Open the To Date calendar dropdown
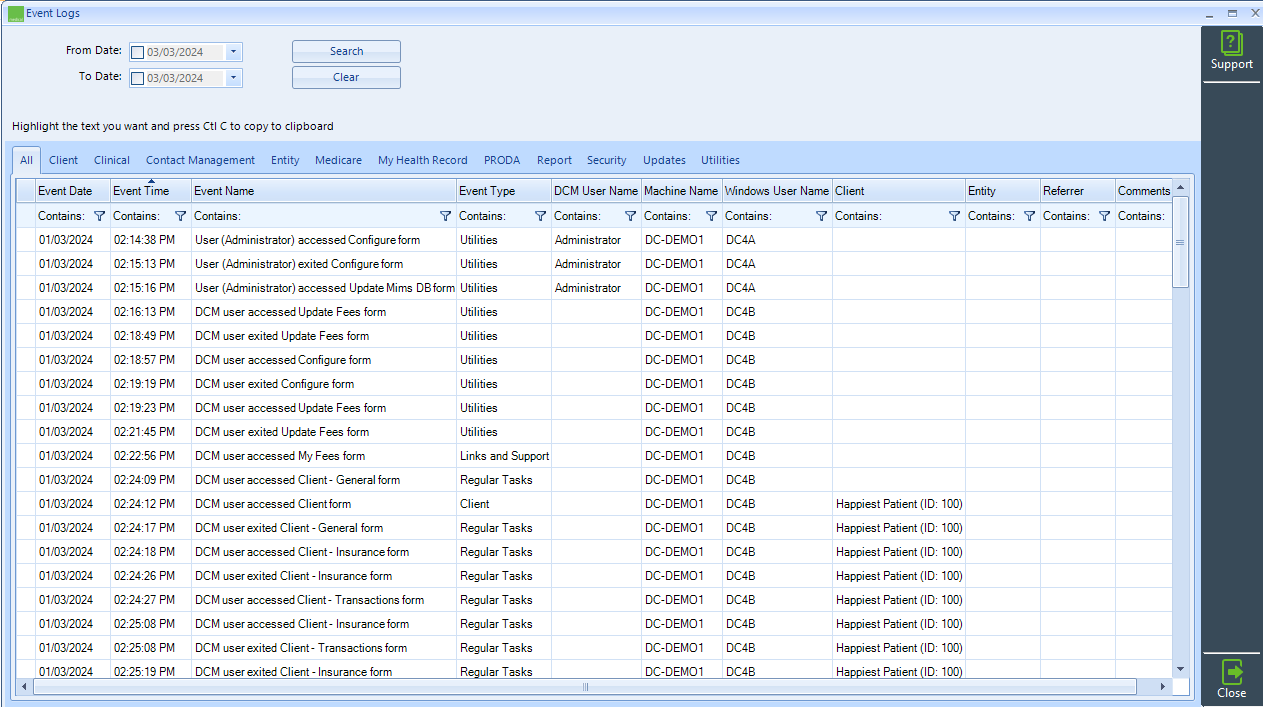 (233, 77)
